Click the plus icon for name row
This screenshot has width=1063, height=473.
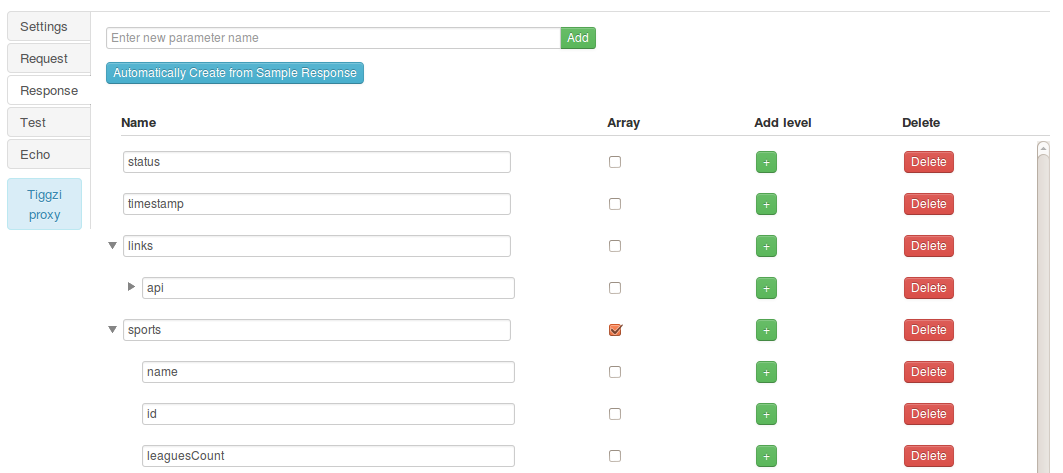tap(766, 372)
